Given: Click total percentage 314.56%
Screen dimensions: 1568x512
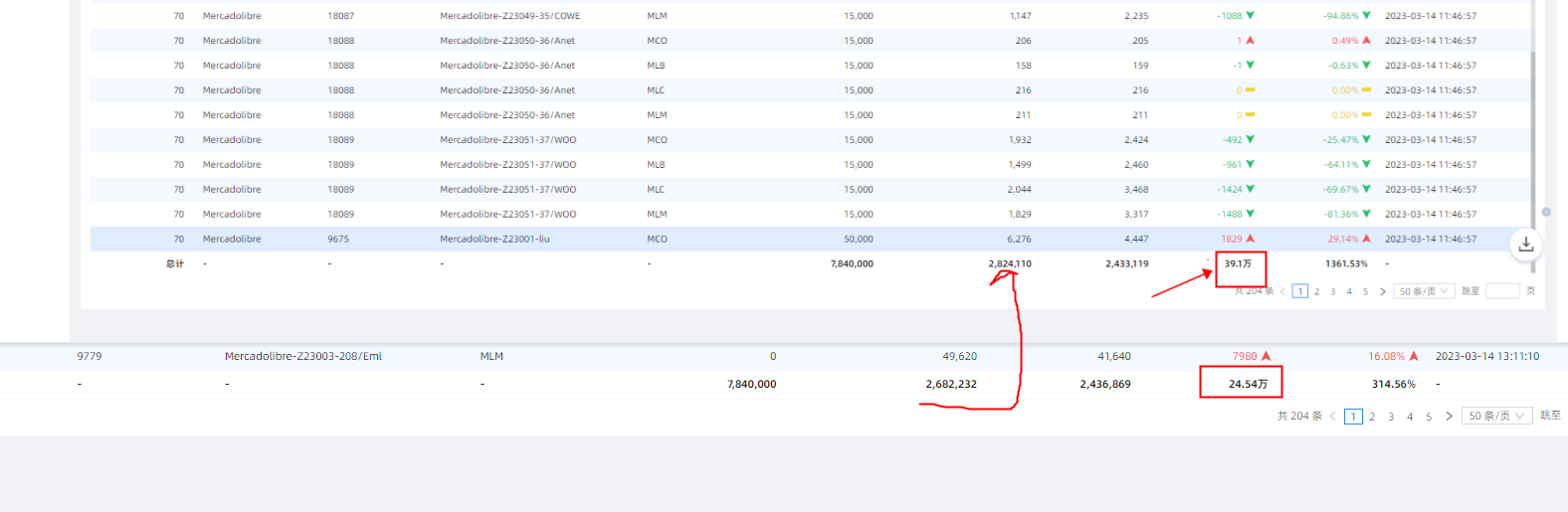Looking at the screenshot, I should (x=1394, y=384).
